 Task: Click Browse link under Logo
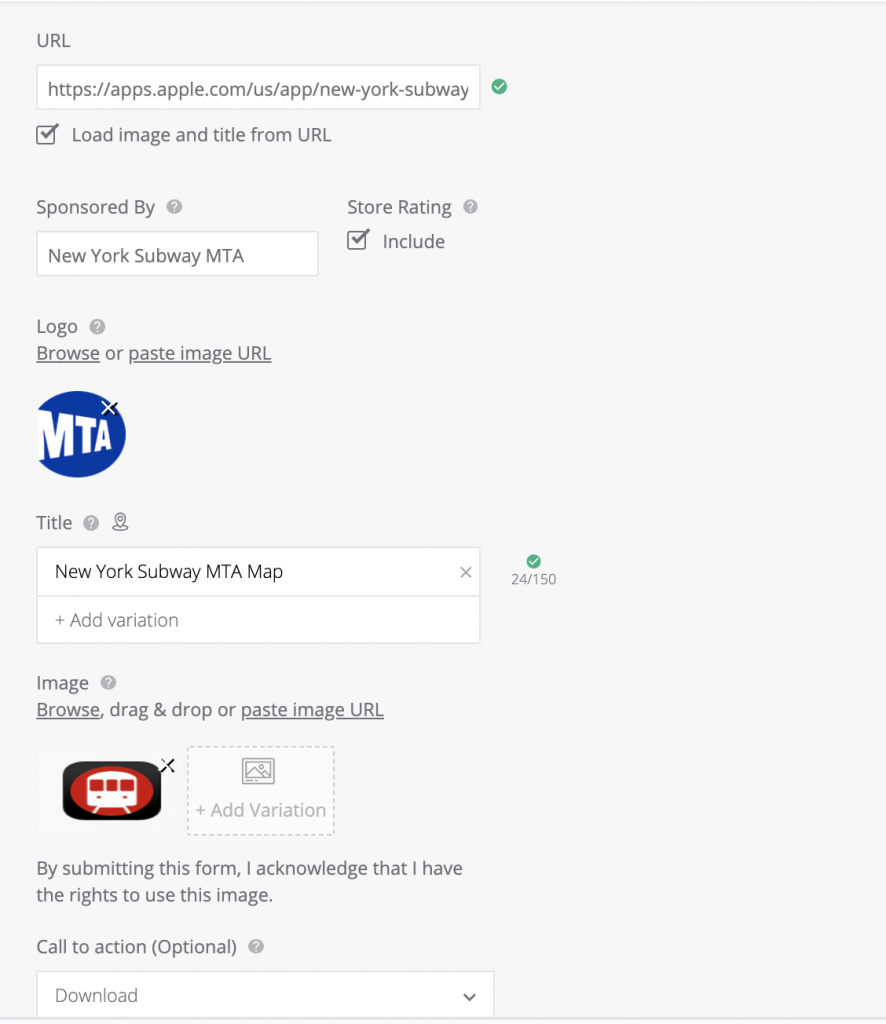point(68,353)
